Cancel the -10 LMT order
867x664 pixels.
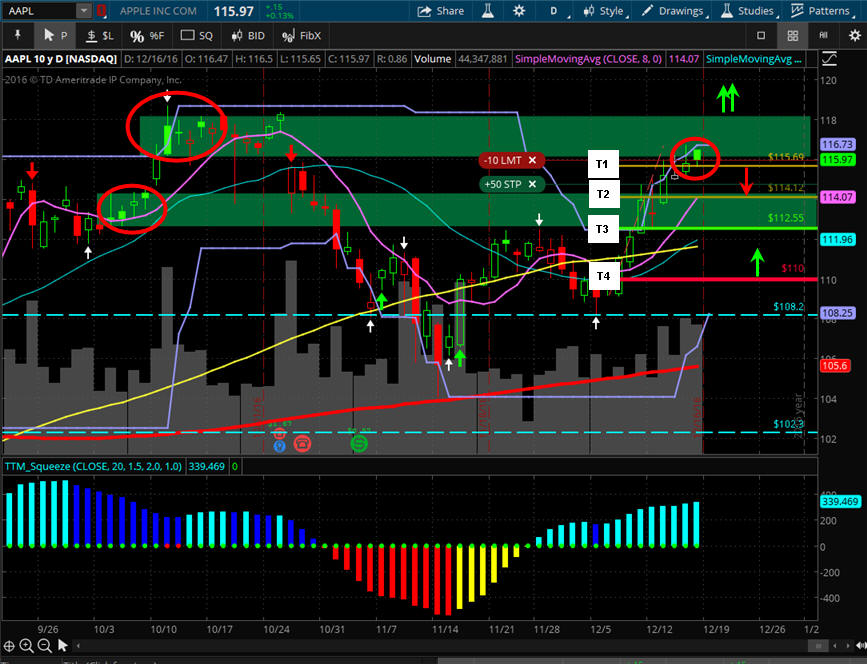click(x=533, y=160)
